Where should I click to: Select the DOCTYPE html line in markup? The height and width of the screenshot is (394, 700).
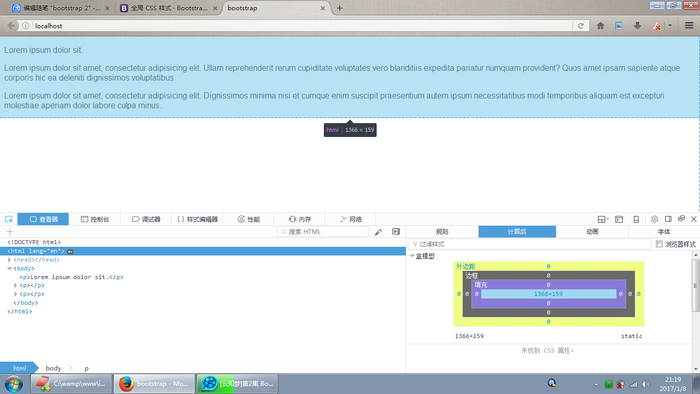[x=34, y=242]
